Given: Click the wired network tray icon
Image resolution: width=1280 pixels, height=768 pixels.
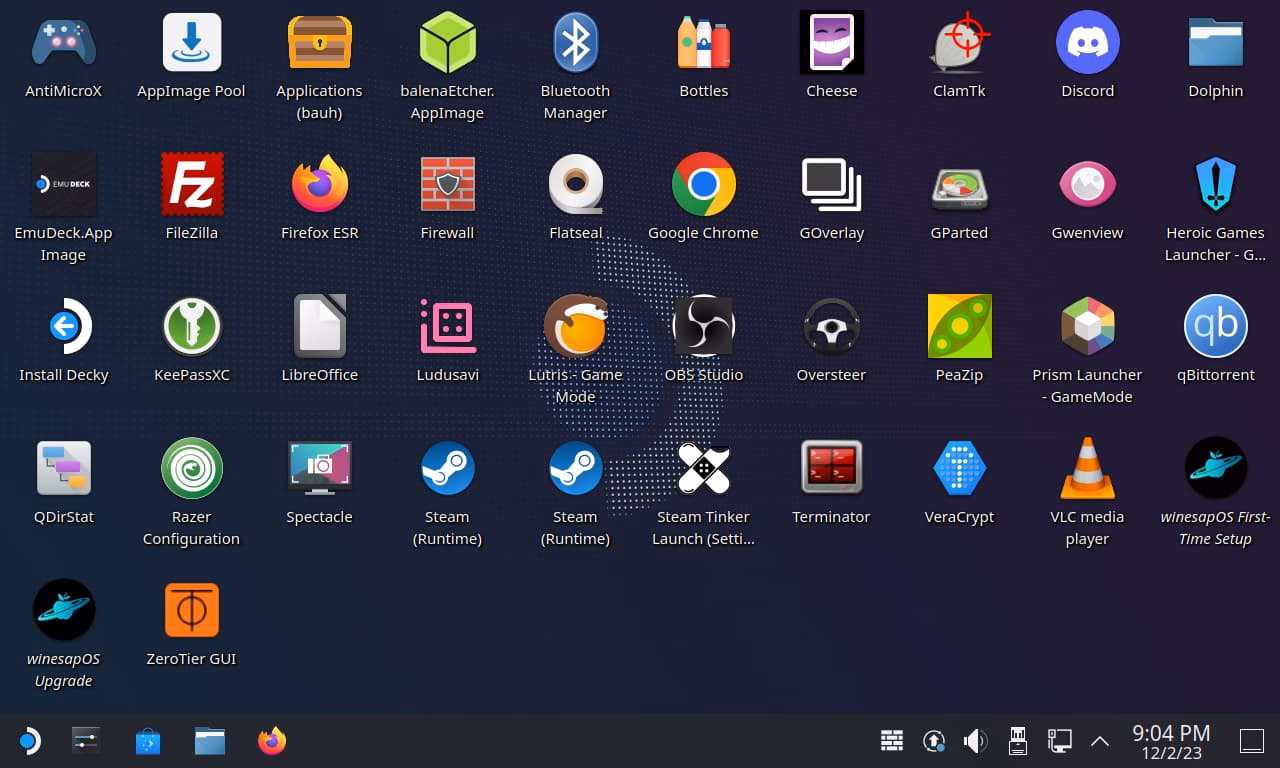Looking at the screenshot, I should coord(1059,741).
